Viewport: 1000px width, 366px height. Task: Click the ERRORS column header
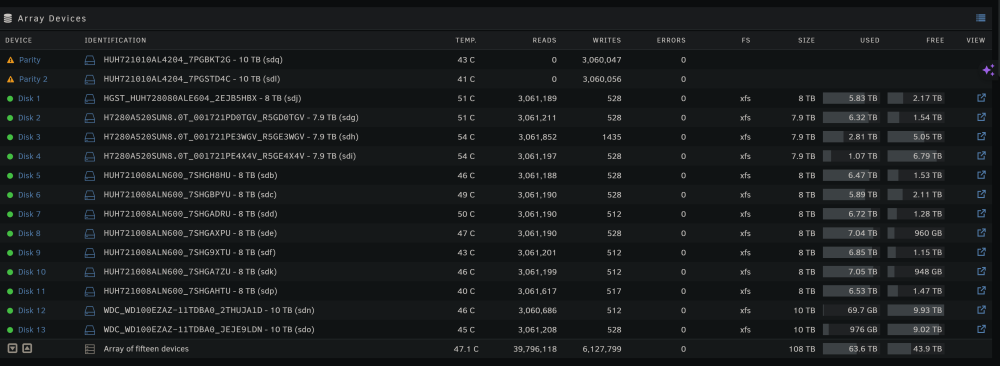click(x=671, y=40)
